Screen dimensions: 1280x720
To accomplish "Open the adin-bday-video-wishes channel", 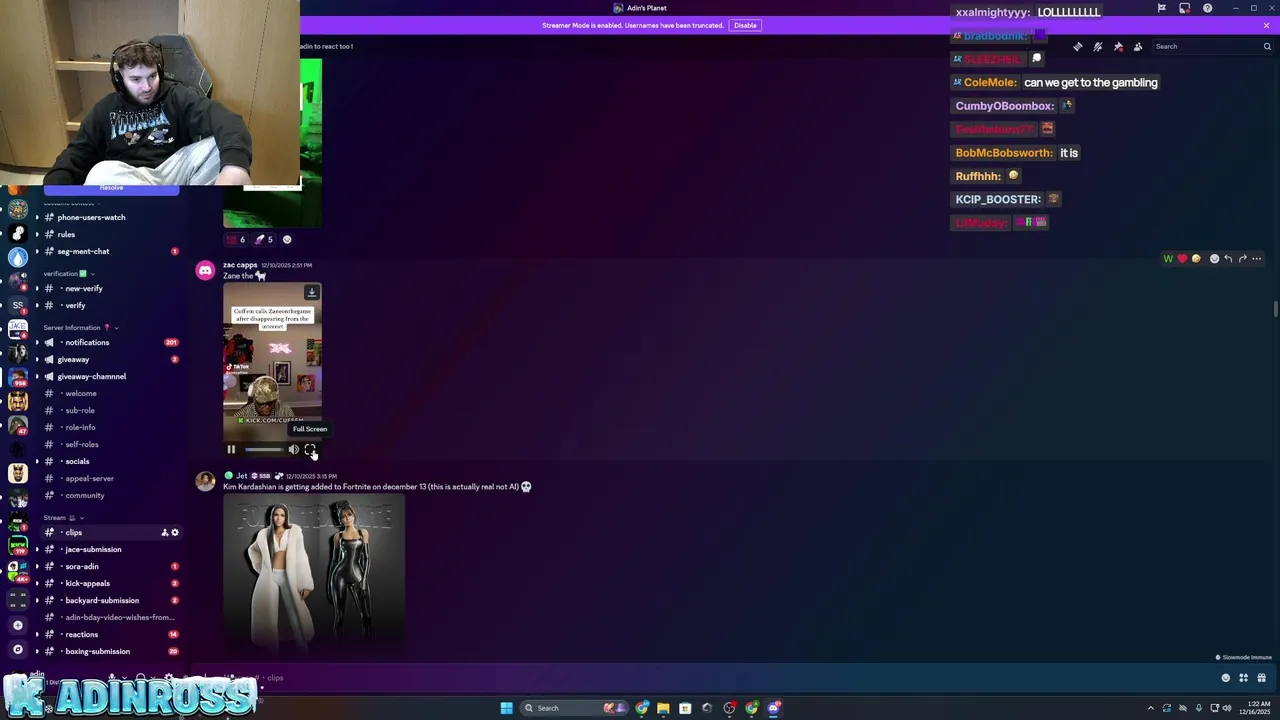I will tap(119, 617).
